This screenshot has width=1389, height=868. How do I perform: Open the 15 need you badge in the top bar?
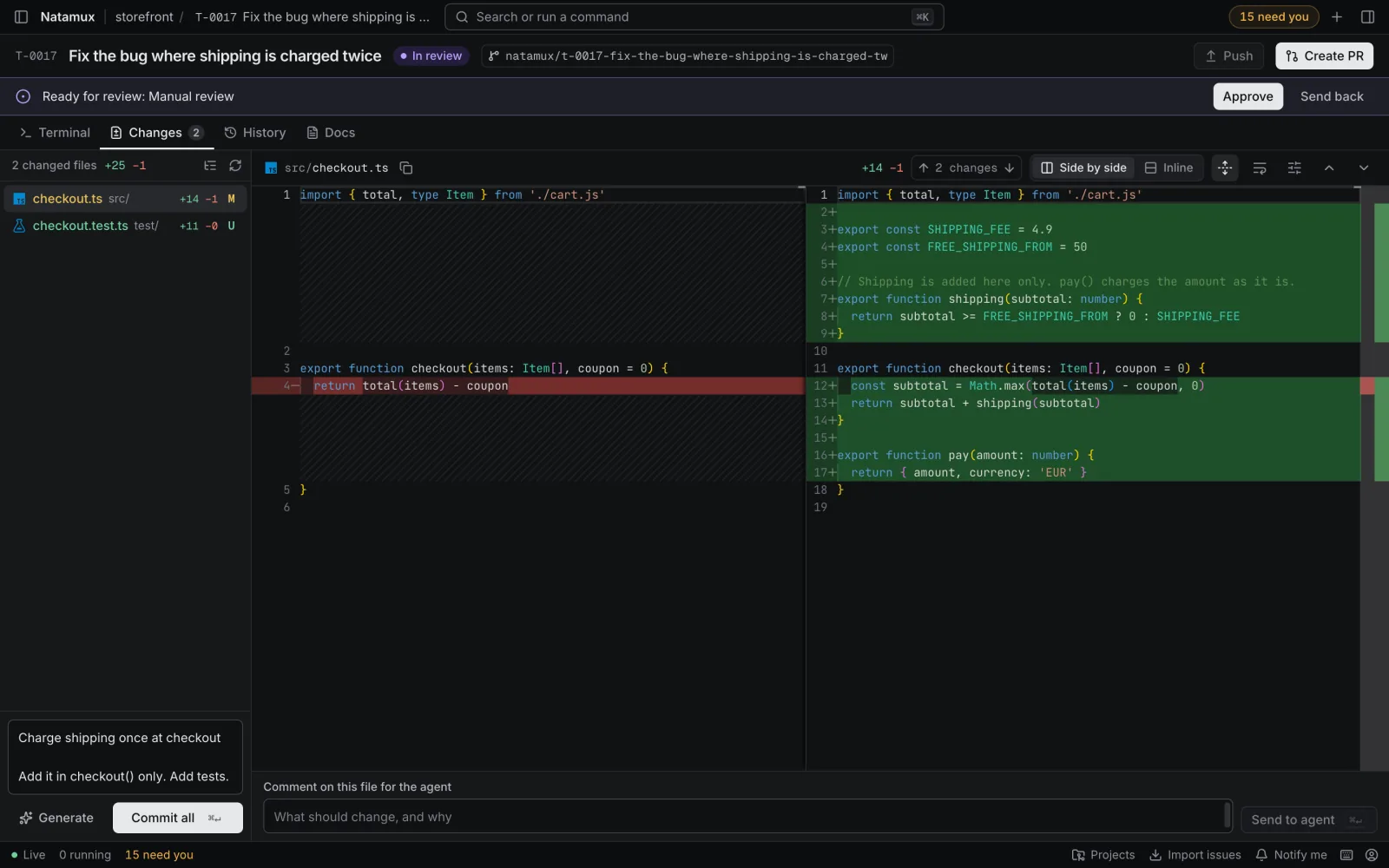(x=1274, y=16)
